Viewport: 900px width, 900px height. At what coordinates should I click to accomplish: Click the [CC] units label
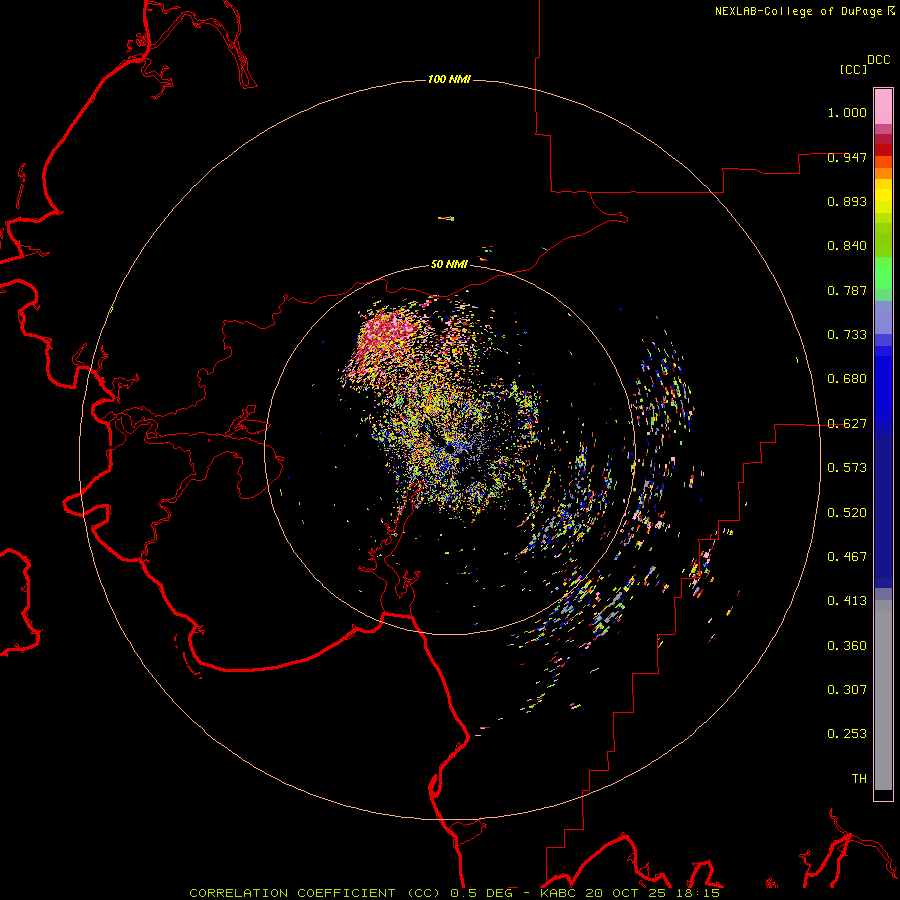(x=853, y=69)
